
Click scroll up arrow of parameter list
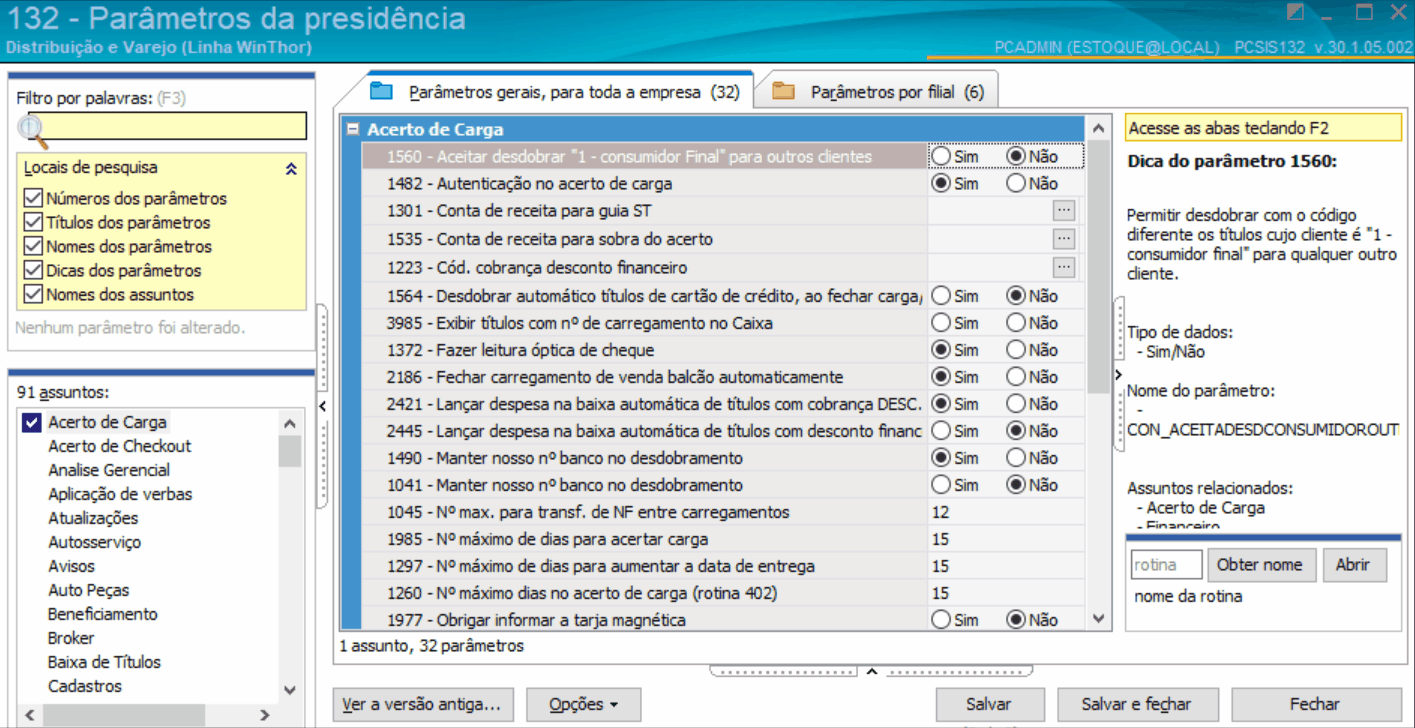(x=1099, y=129)
